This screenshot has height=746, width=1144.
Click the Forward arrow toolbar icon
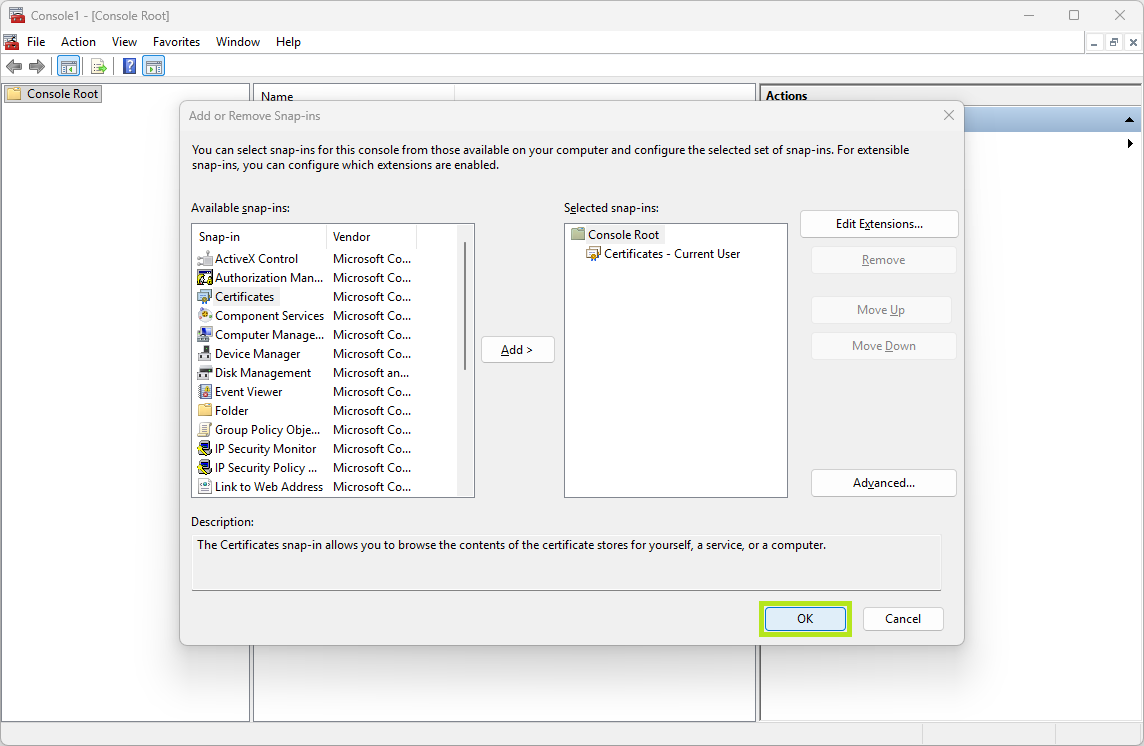[x=36, y=66]
